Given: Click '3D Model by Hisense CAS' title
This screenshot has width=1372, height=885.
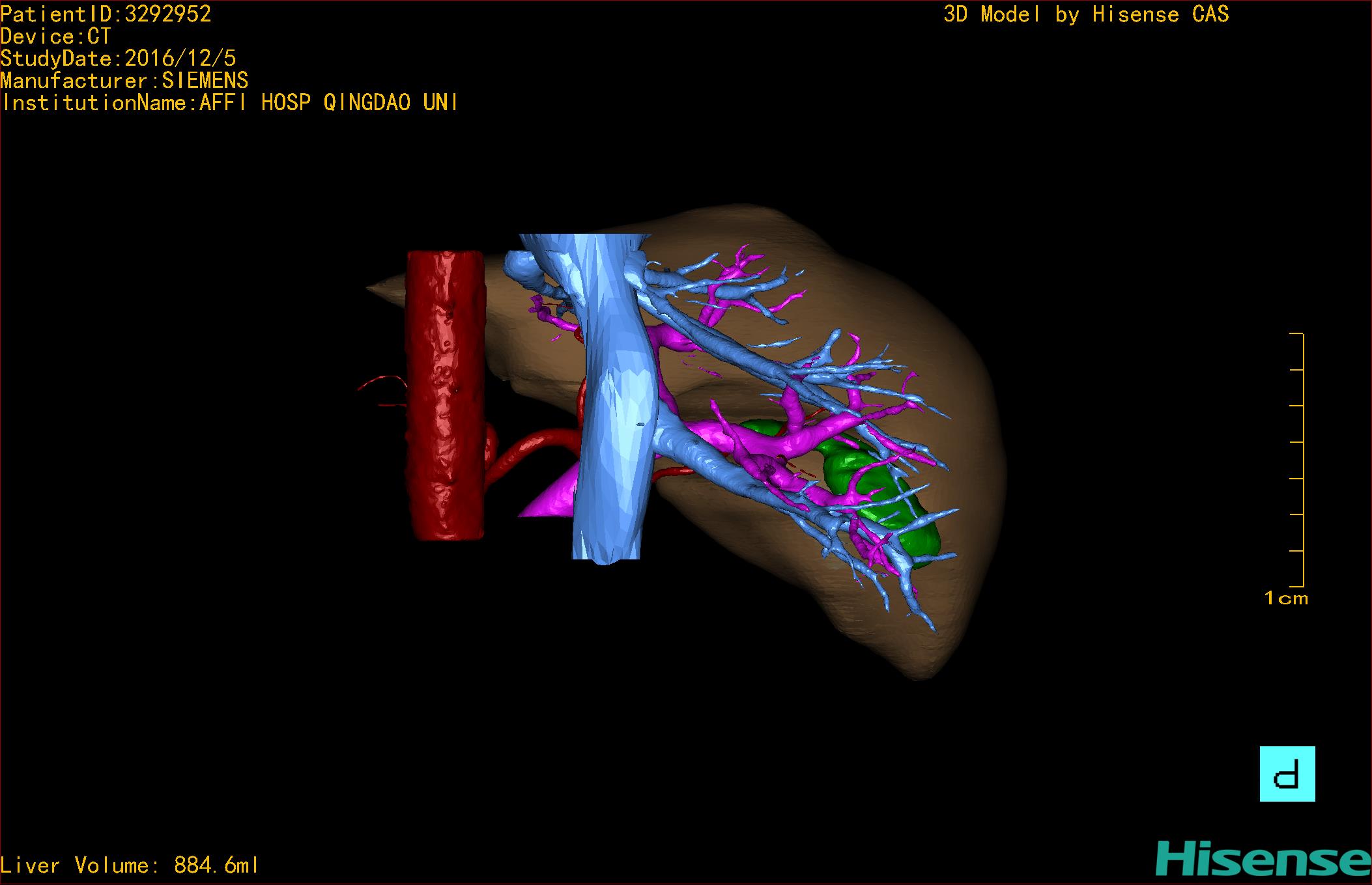Looking at the screenshot, I should [x=1085, y=14].
